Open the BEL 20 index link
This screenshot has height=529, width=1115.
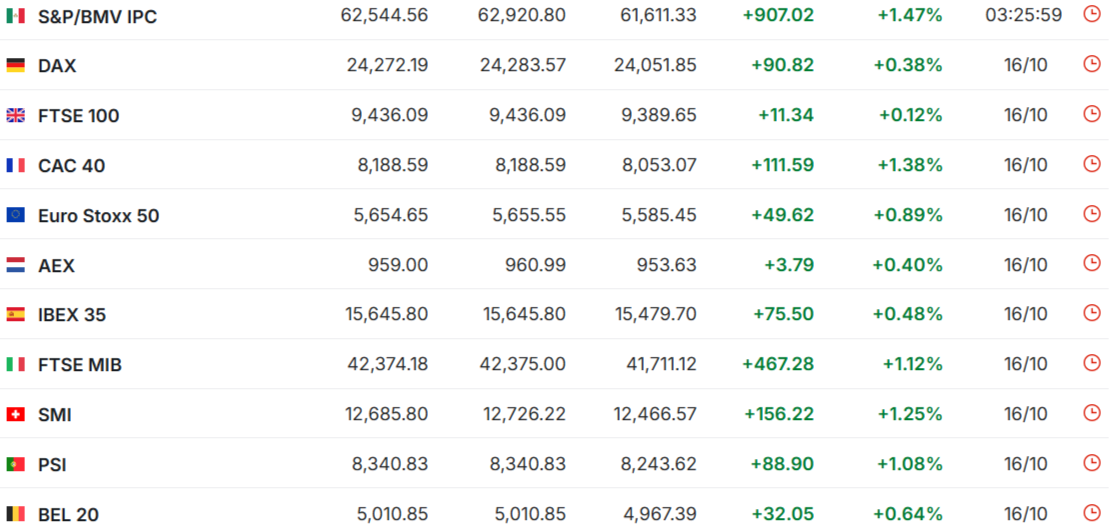click(x=68, y=515)
